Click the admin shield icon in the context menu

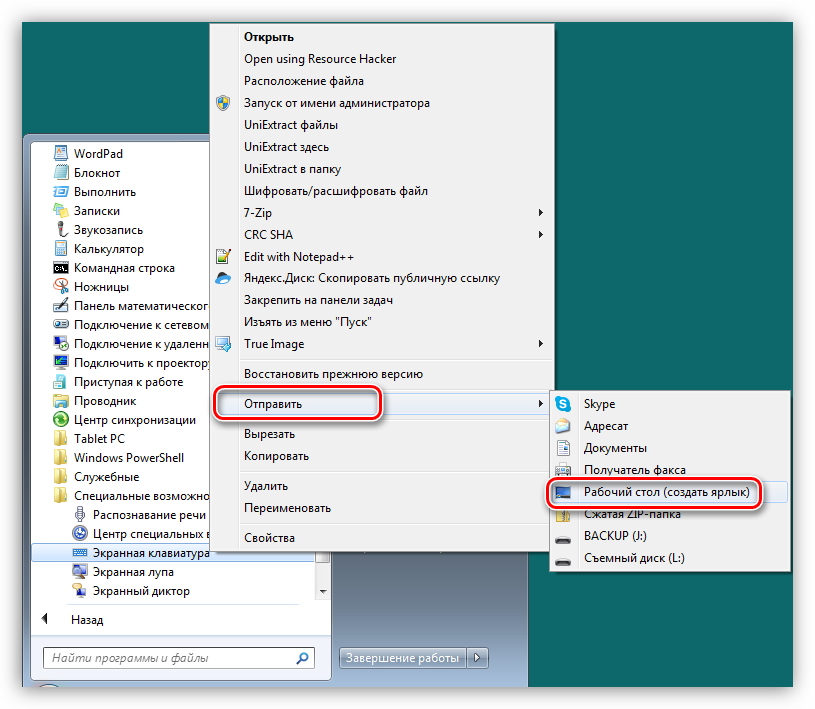click(x=223, y=103)
